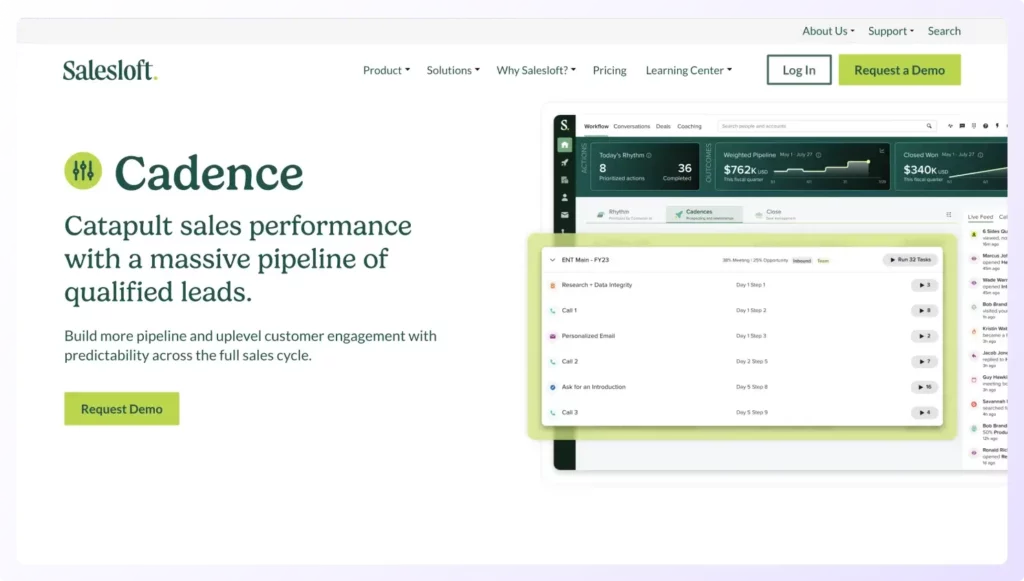Click the magnifier icon in the dashboard search box

click(929, 126)
